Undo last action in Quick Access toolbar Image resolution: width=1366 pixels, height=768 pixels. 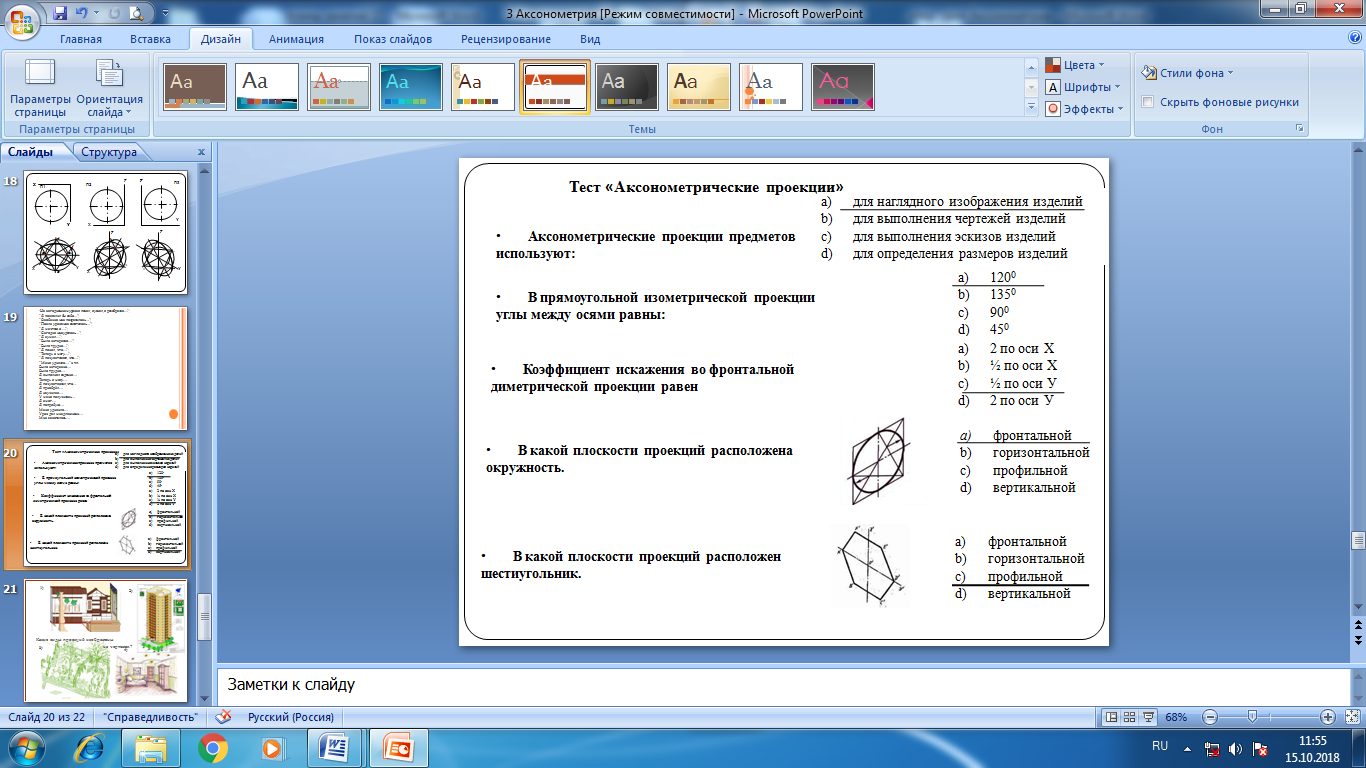click(82, 13)
